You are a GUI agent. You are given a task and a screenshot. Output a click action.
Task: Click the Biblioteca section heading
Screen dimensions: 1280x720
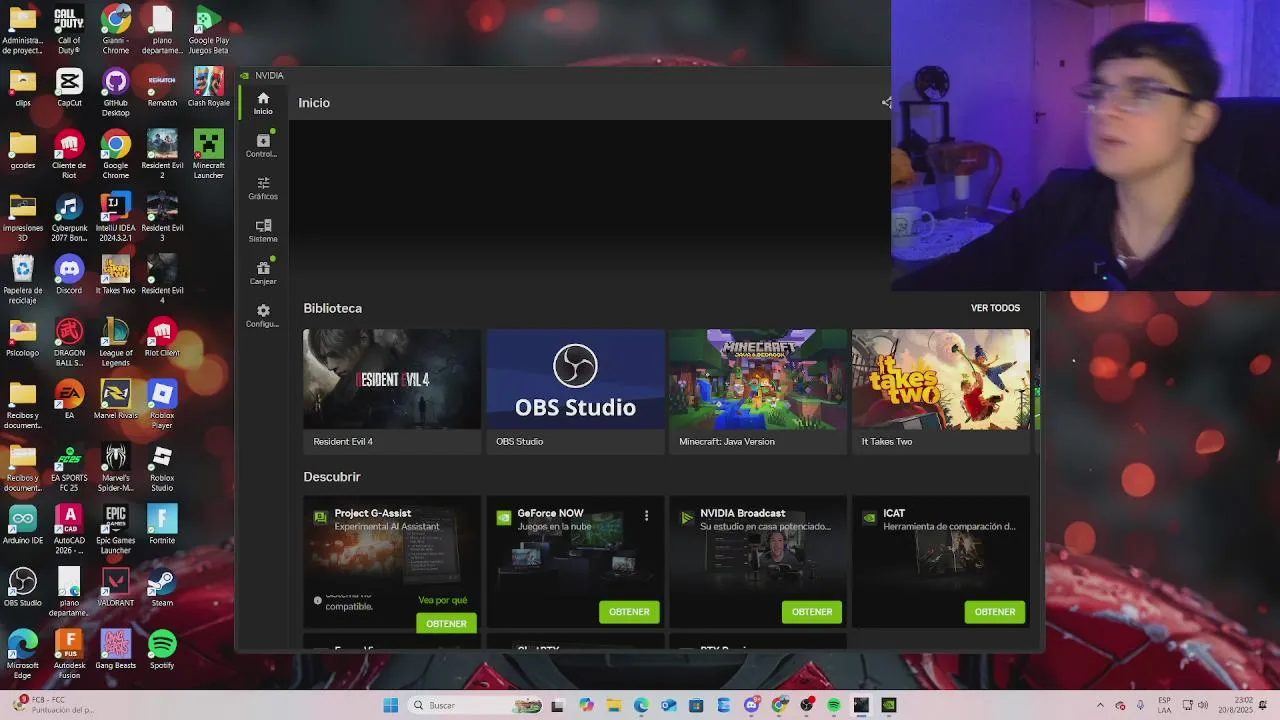[x=333, y=308]
